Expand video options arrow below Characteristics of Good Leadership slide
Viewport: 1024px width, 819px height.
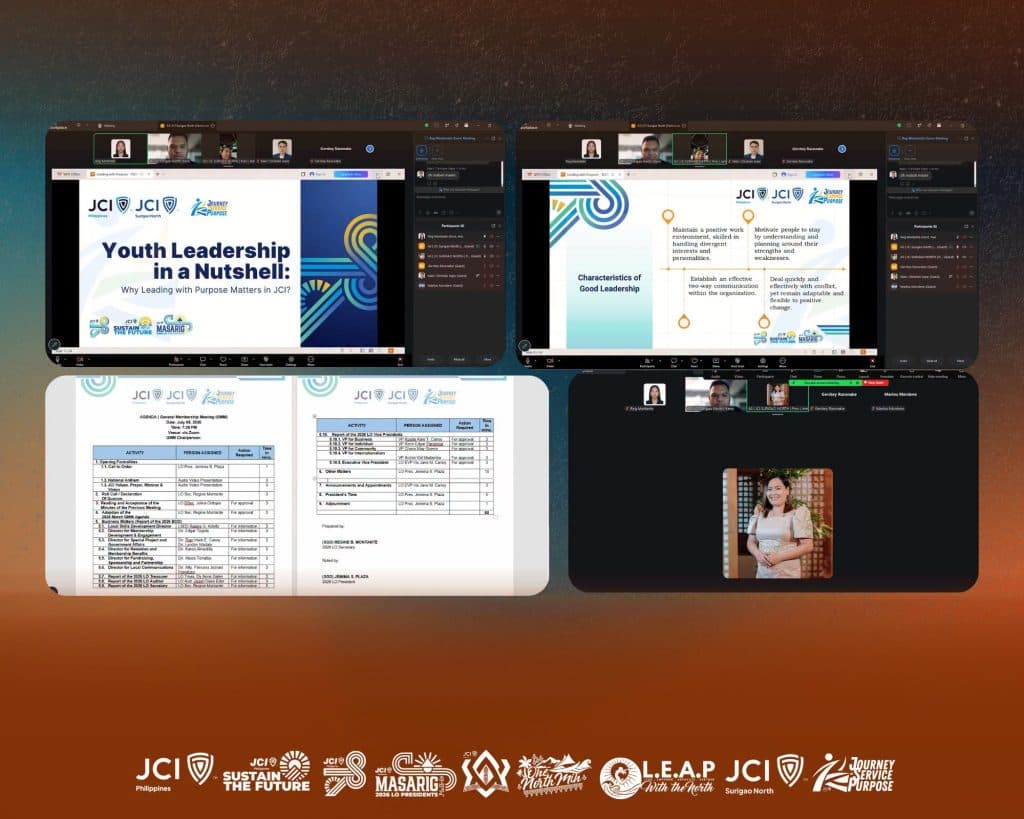click(x=559, y=359)
